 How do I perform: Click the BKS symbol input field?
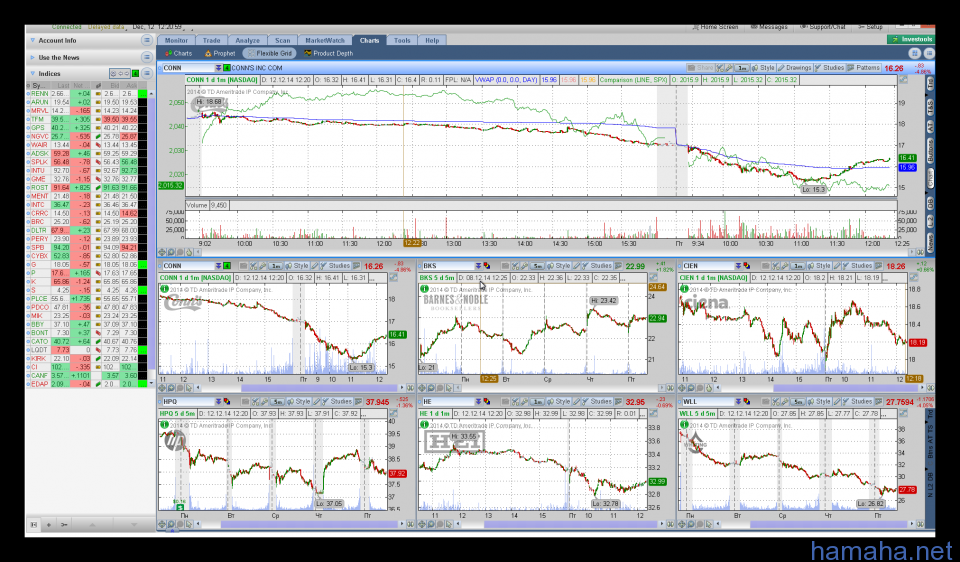(447, 266)
